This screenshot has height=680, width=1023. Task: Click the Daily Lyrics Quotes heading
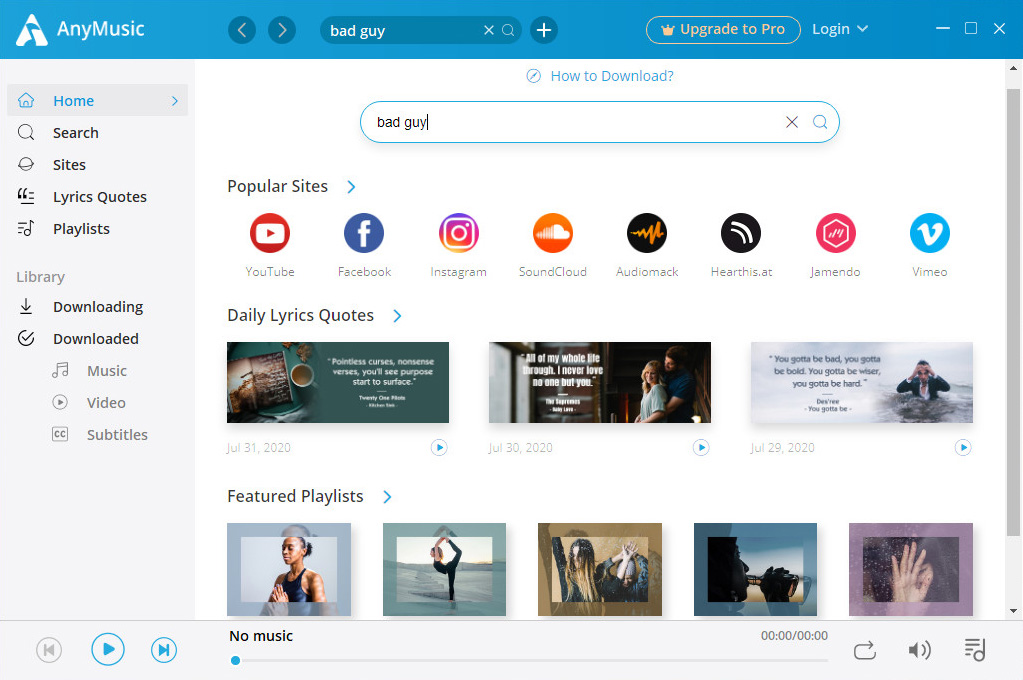coord(300,316)
